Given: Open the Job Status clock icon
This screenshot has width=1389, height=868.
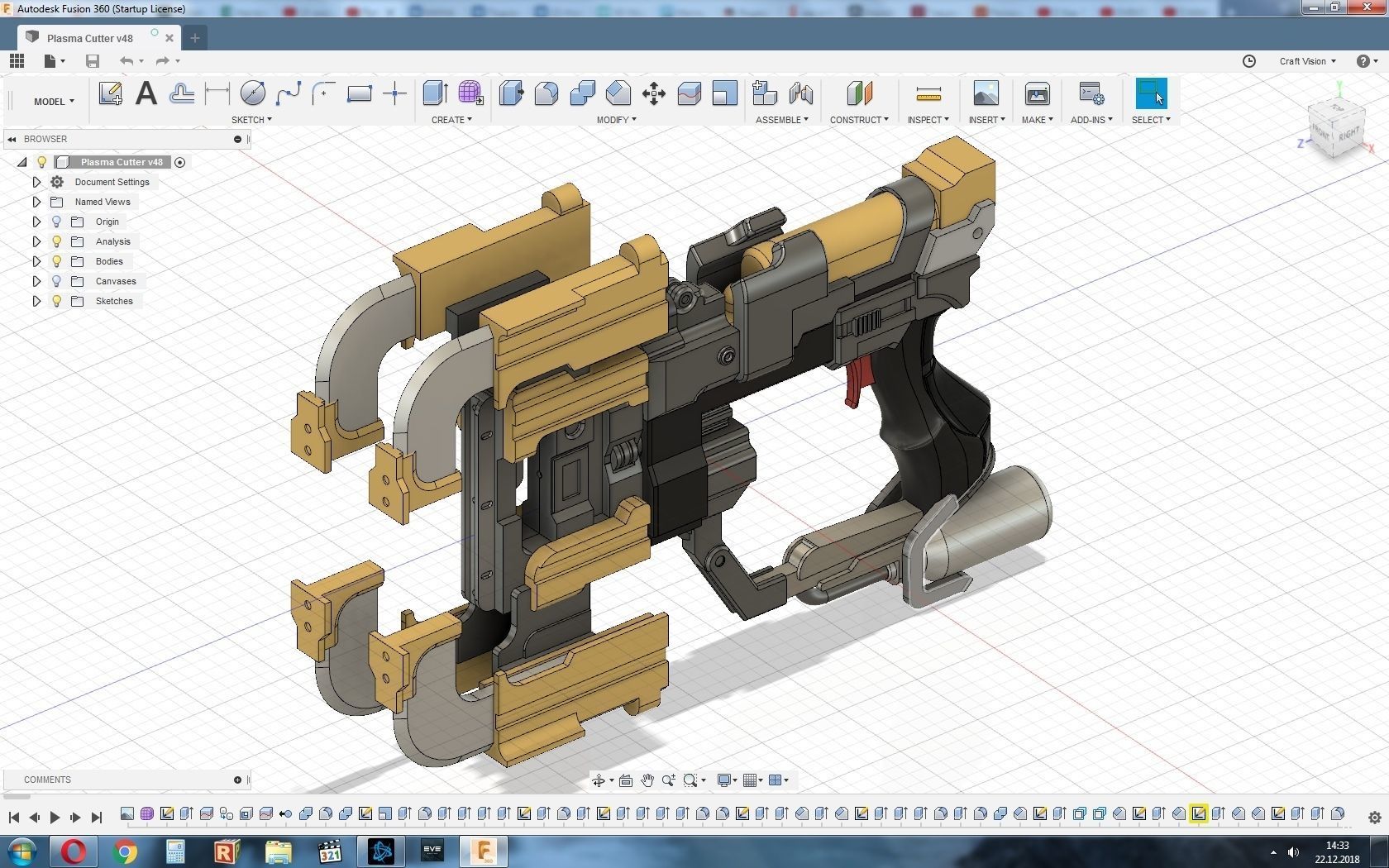Looking at the screenshot, I should click(1249, 61).
